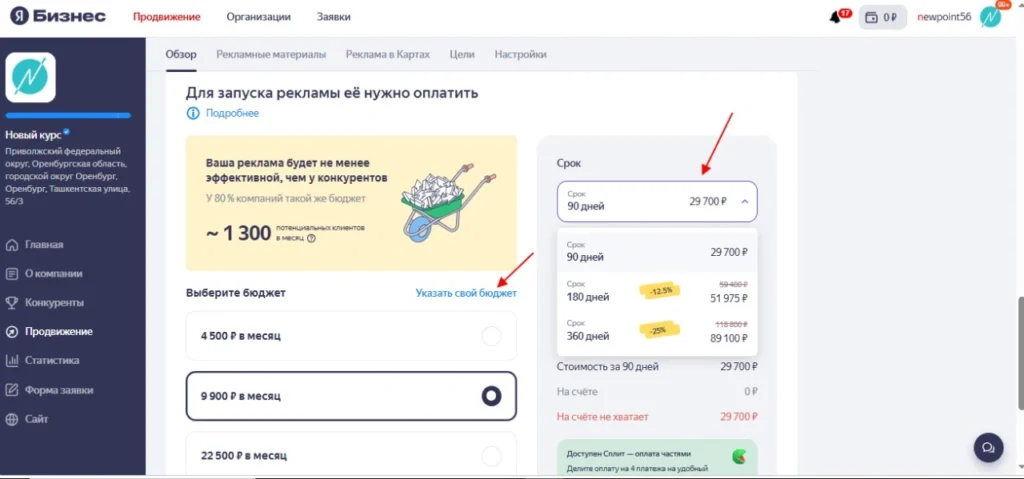1024x479 pixels.
Task: Open the chat support bubble icon
Action: pos(988,448)
